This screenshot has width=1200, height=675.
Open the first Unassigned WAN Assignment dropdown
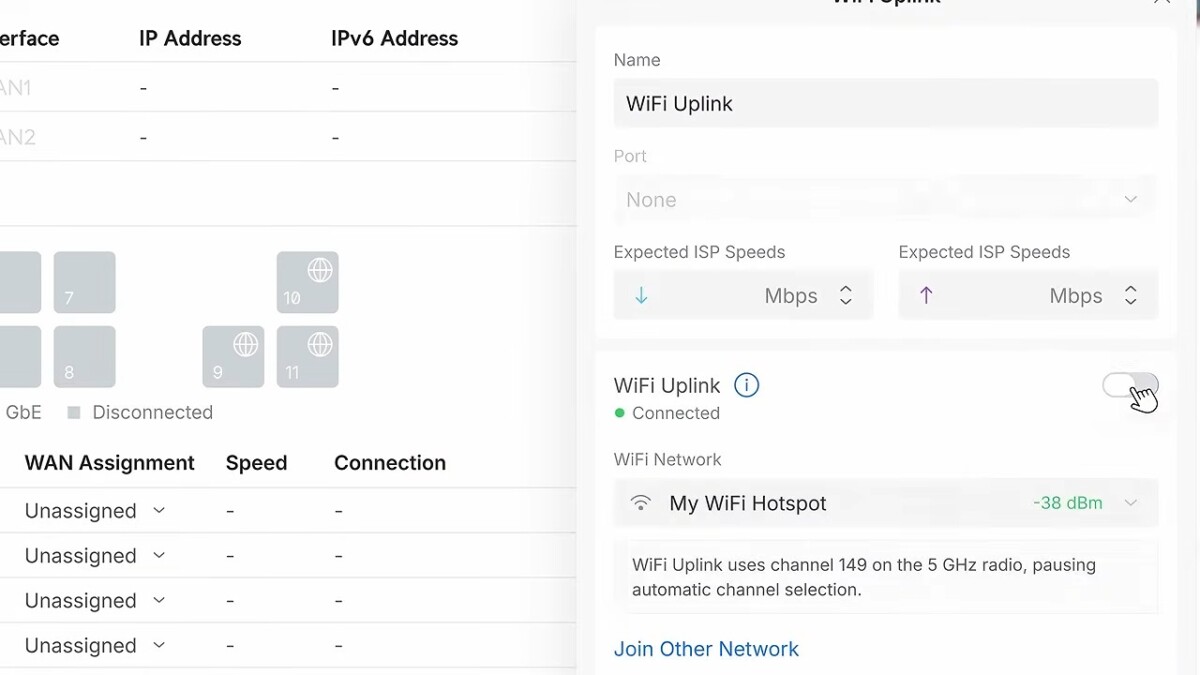[95, 511]
